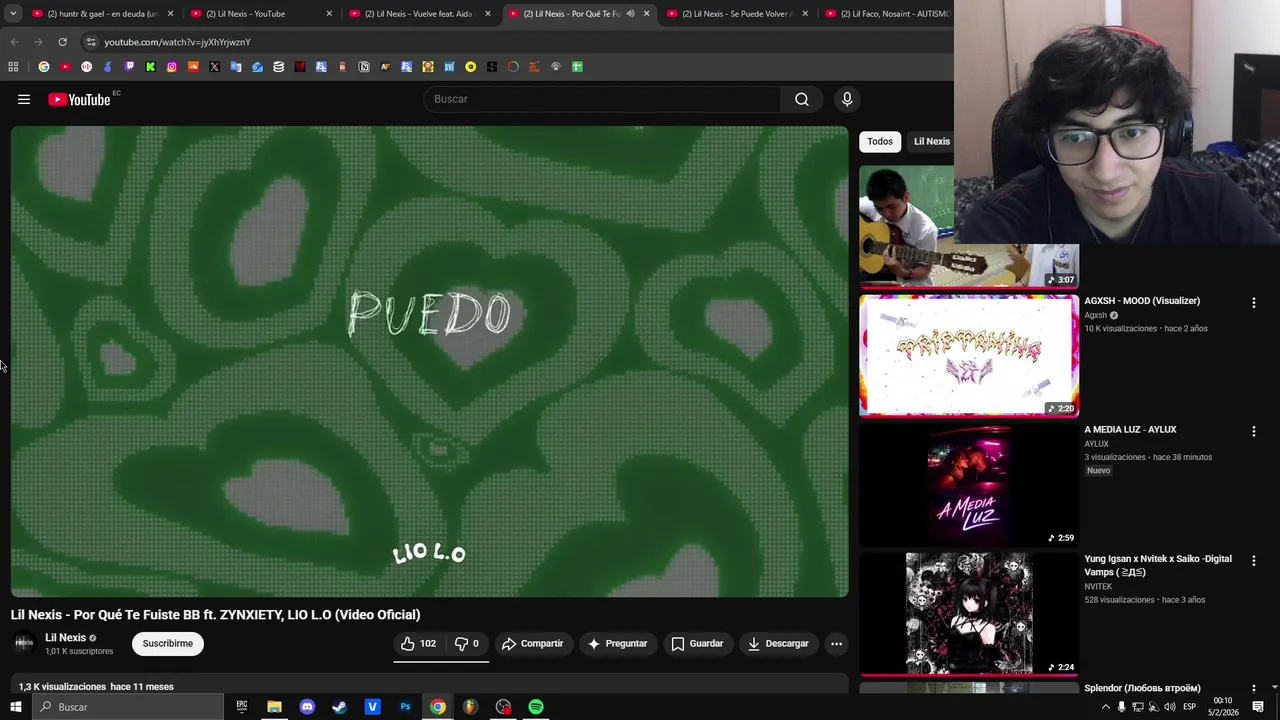
Task: Open the Lil Nexis channel avatar
Action: click(24, 643)
